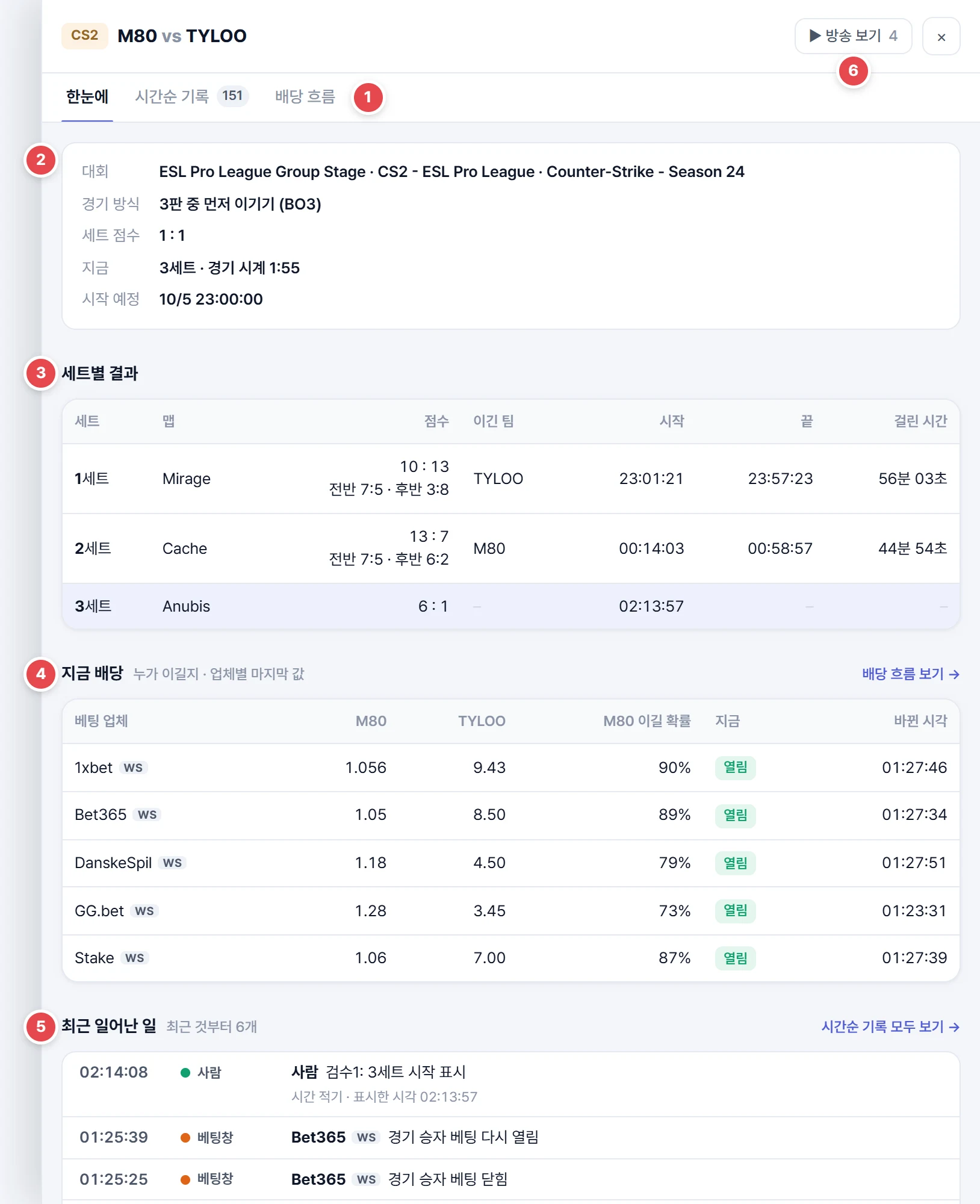
Task: Click the WS badge next to Stake
Action: [x=134, y=958]
